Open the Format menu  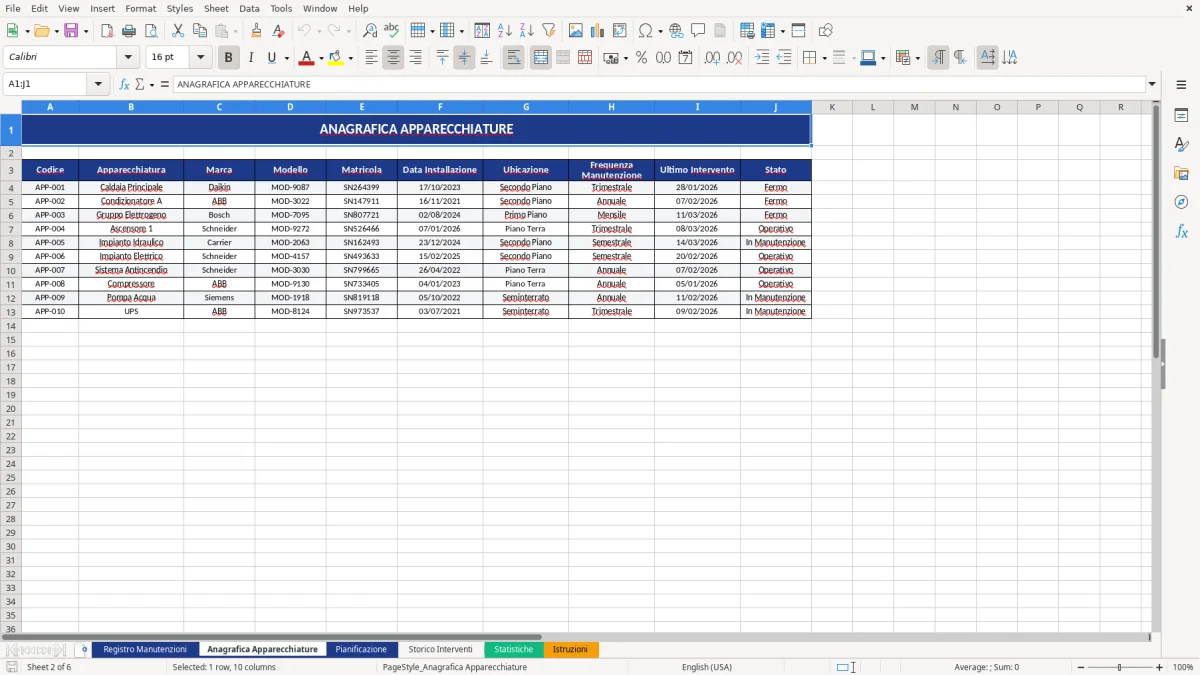(140, 8)
